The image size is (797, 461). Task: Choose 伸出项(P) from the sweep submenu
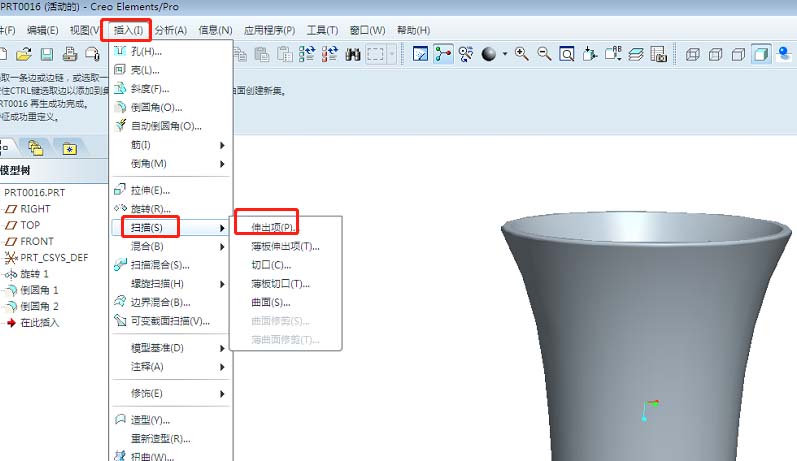pyautogui.click(x=272, y=228)
